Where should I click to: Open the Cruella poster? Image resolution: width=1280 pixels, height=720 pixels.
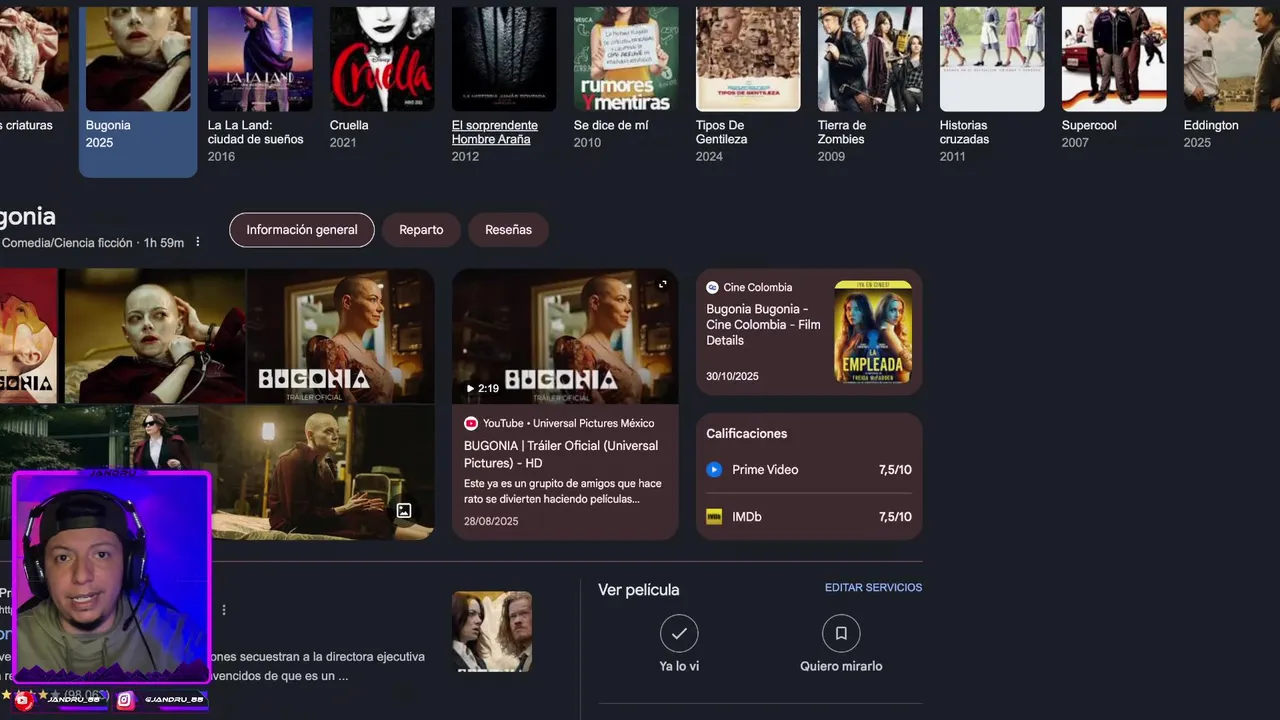tap(382, 58)
